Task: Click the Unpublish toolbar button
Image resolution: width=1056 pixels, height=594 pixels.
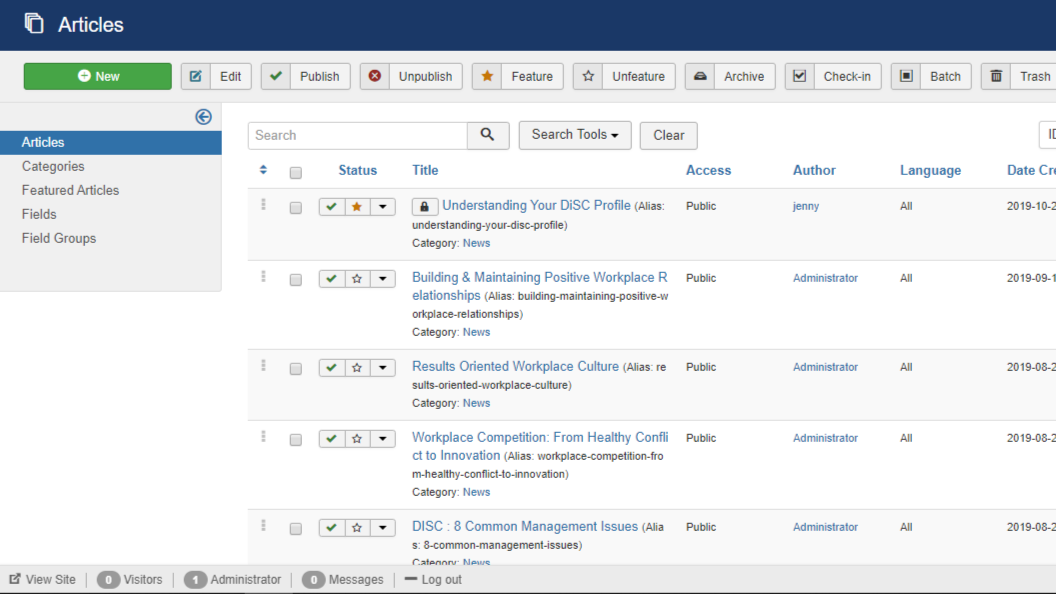Action: pyautogui.click(x=411, y=76)
